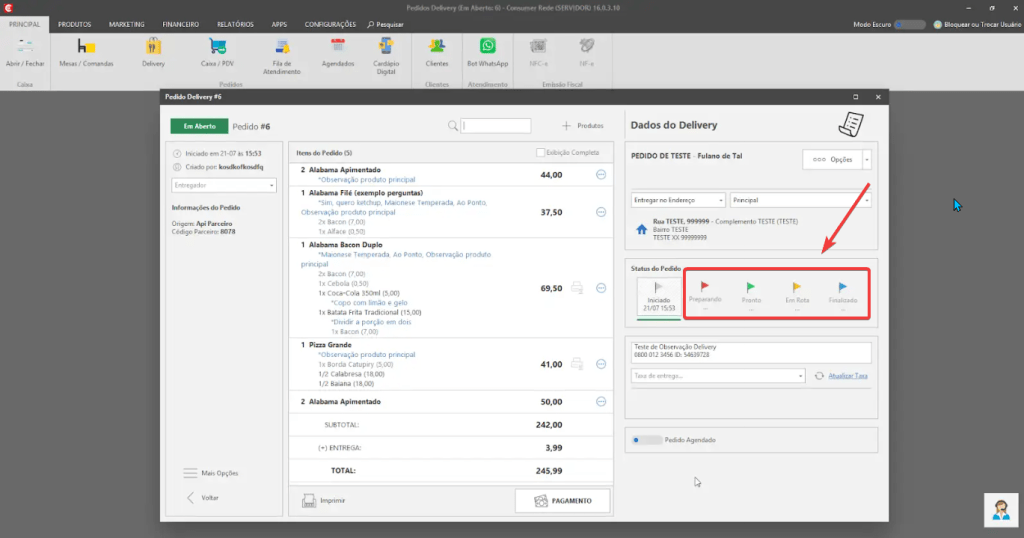The width and height of the screenshot is (1024, 538).
Task: Open Entregar no Endereço dropdown
Action: [678, 200]
